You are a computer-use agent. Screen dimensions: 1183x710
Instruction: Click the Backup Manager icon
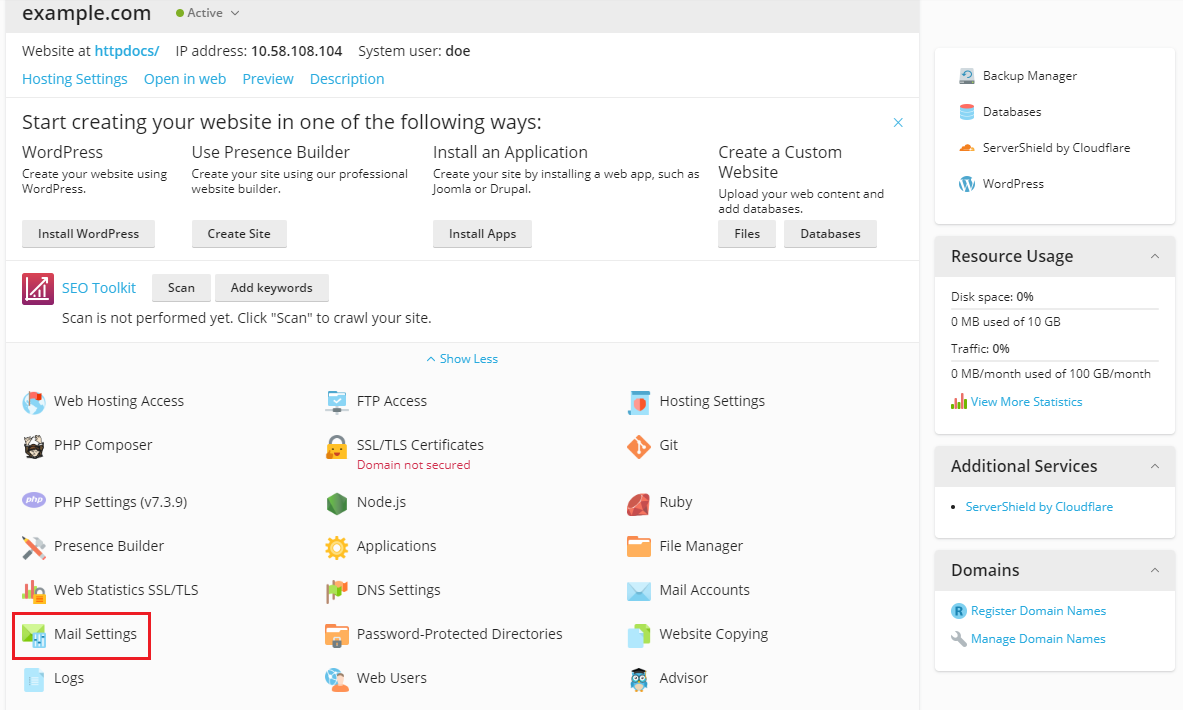pyautogui.click(x=966, y=75)
